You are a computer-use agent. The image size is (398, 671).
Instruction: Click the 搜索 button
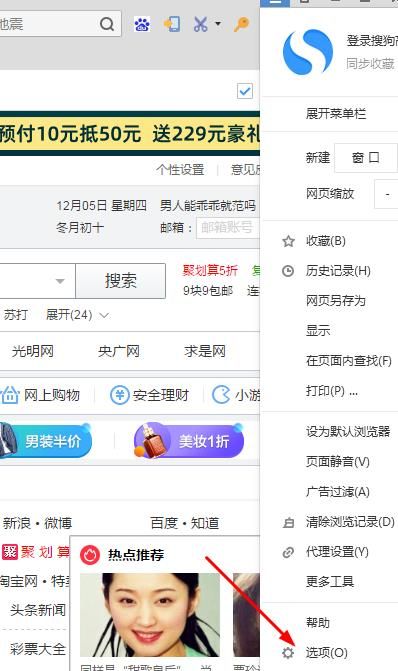[x=121, y=281]
